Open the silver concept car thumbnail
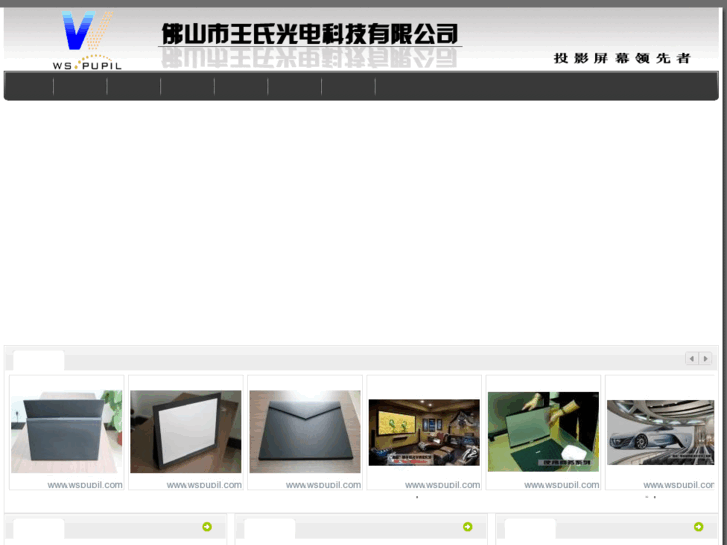Image resolution: width=727 pixels, height=545 pixels. click(661, 432)
